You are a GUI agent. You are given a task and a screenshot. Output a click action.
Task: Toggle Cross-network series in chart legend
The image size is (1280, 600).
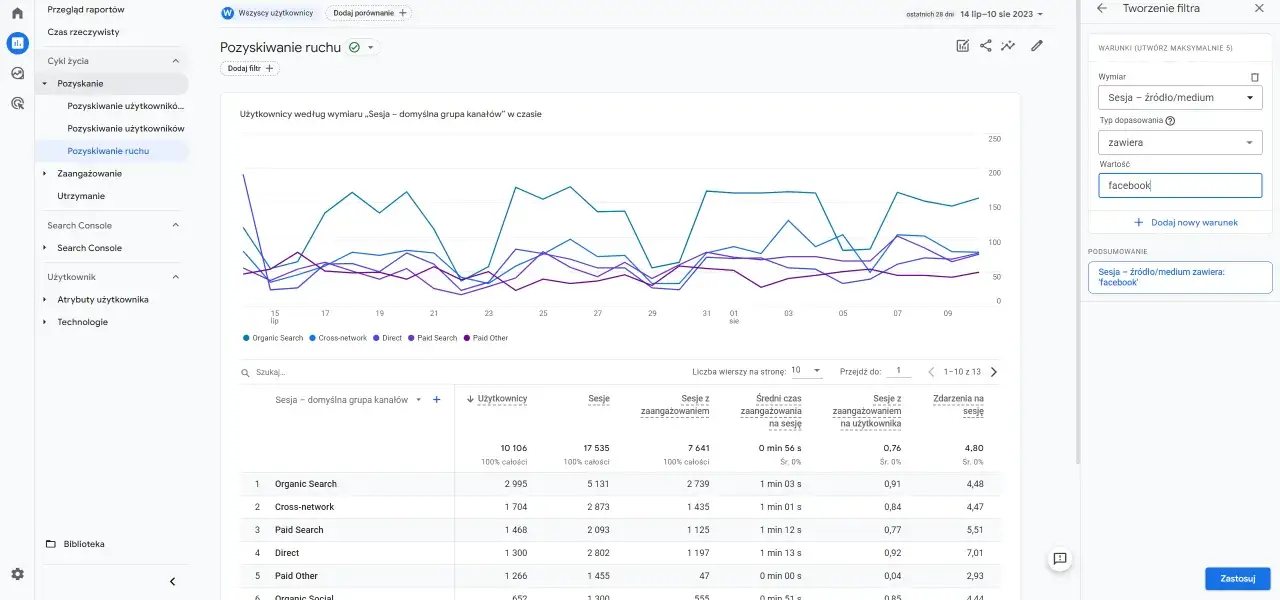pyautogui.click(x=338, y=338)
